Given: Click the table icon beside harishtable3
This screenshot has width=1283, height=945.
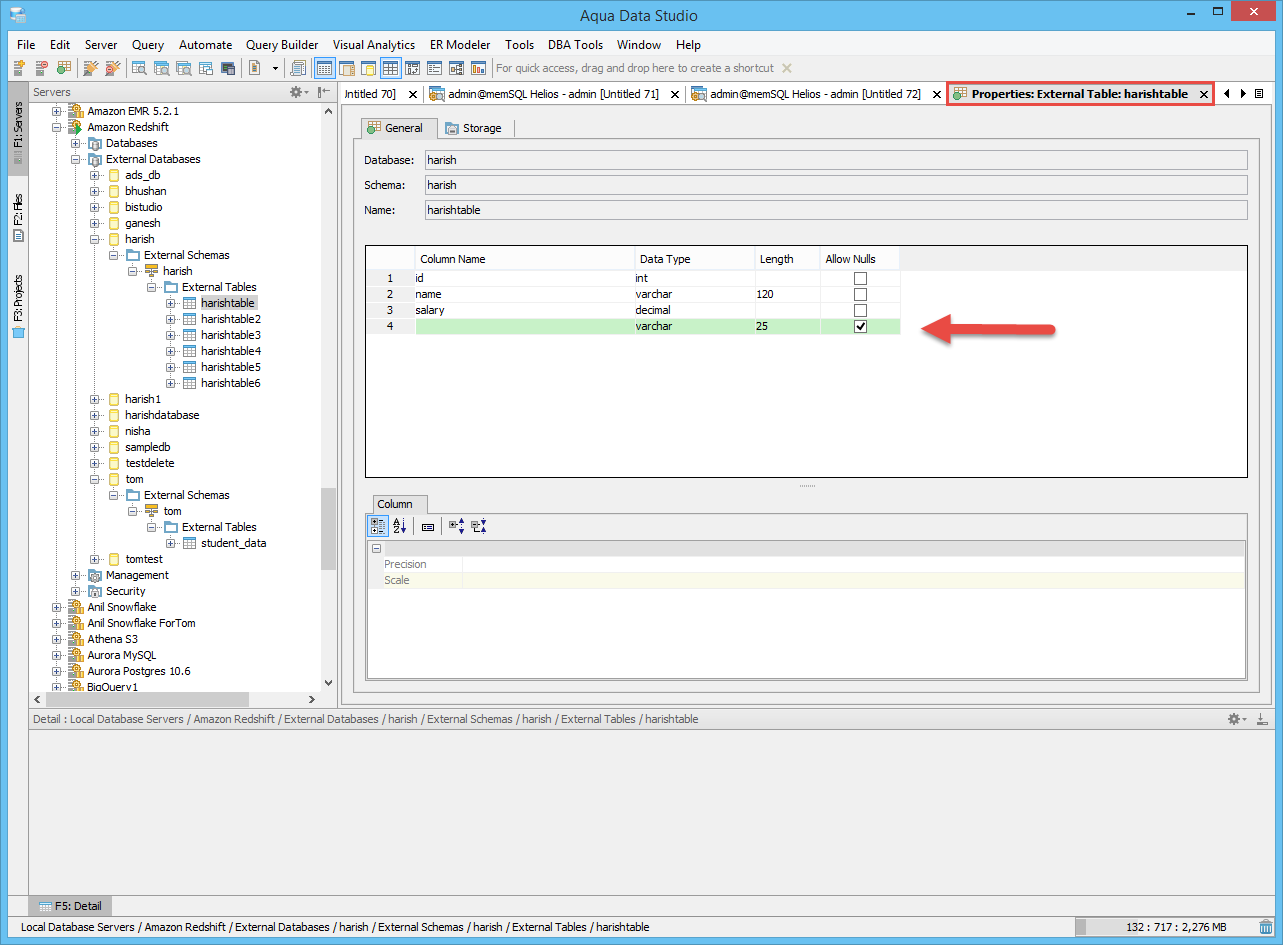Looking at the screenshot, I should (x=190, y=335).
